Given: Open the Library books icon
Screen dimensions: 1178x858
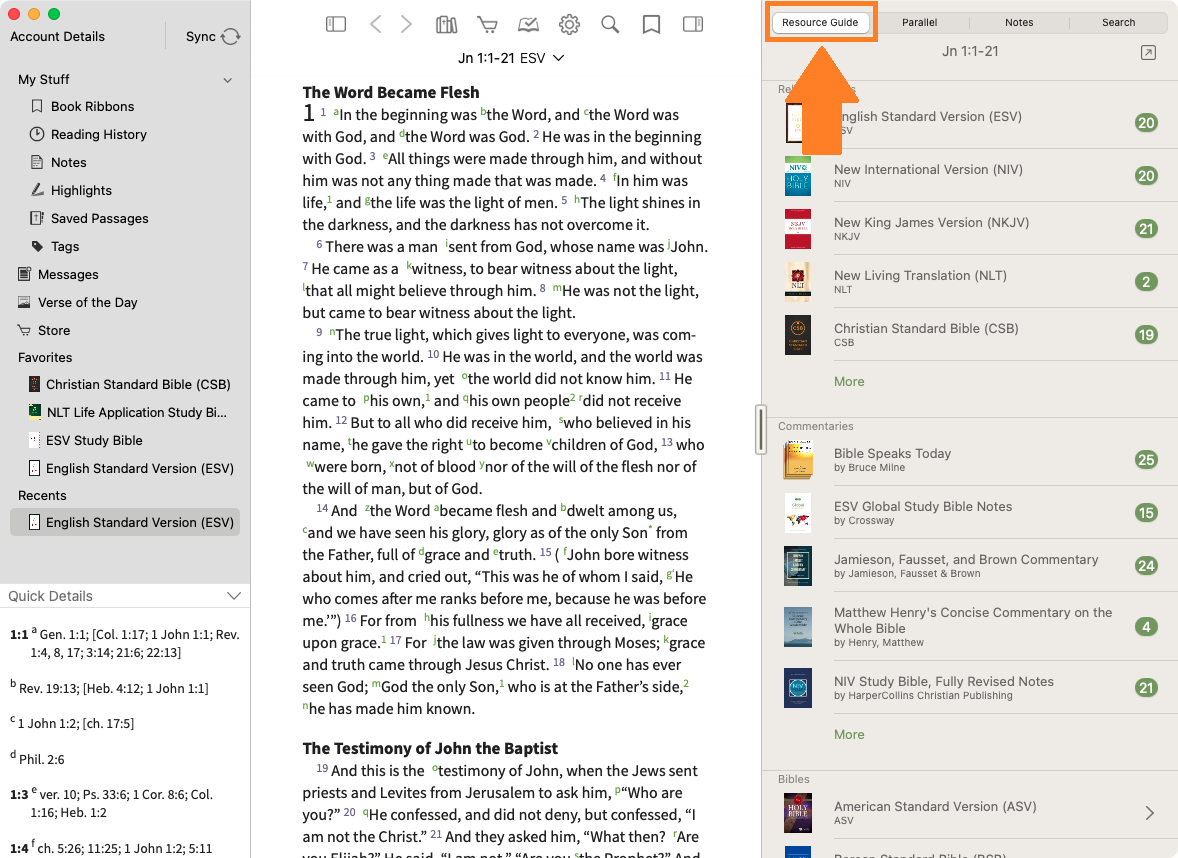Looking at the screenshot, I should (x=446, y=24).
